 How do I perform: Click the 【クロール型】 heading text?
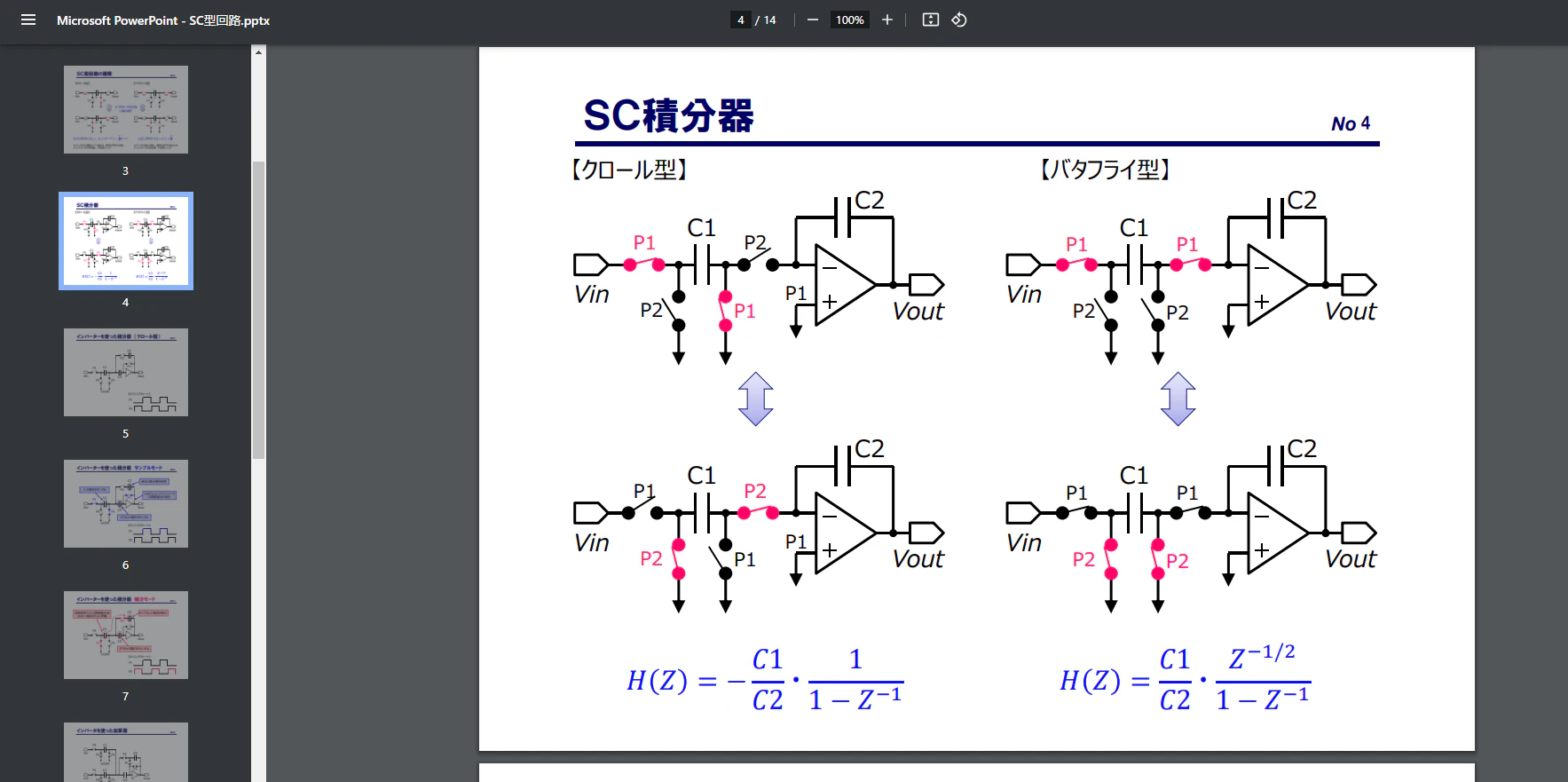point(629,170)
